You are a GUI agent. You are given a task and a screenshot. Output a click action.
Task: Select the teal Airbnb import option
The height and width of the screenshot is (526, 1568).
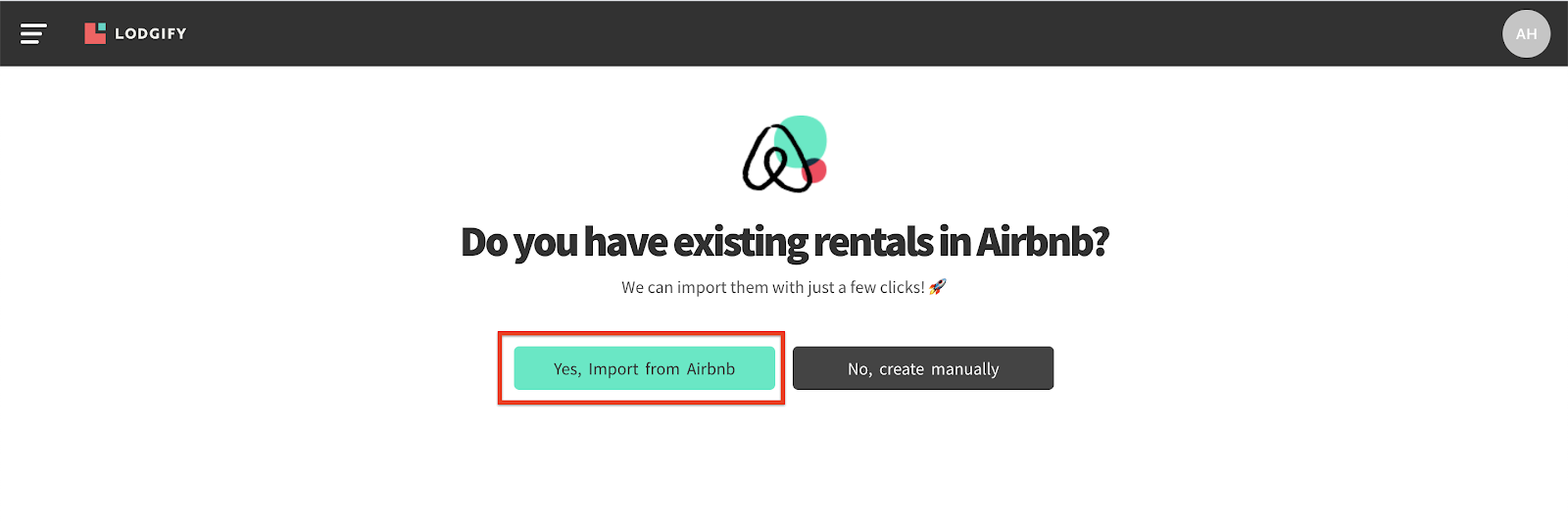(x=644, y=368)
